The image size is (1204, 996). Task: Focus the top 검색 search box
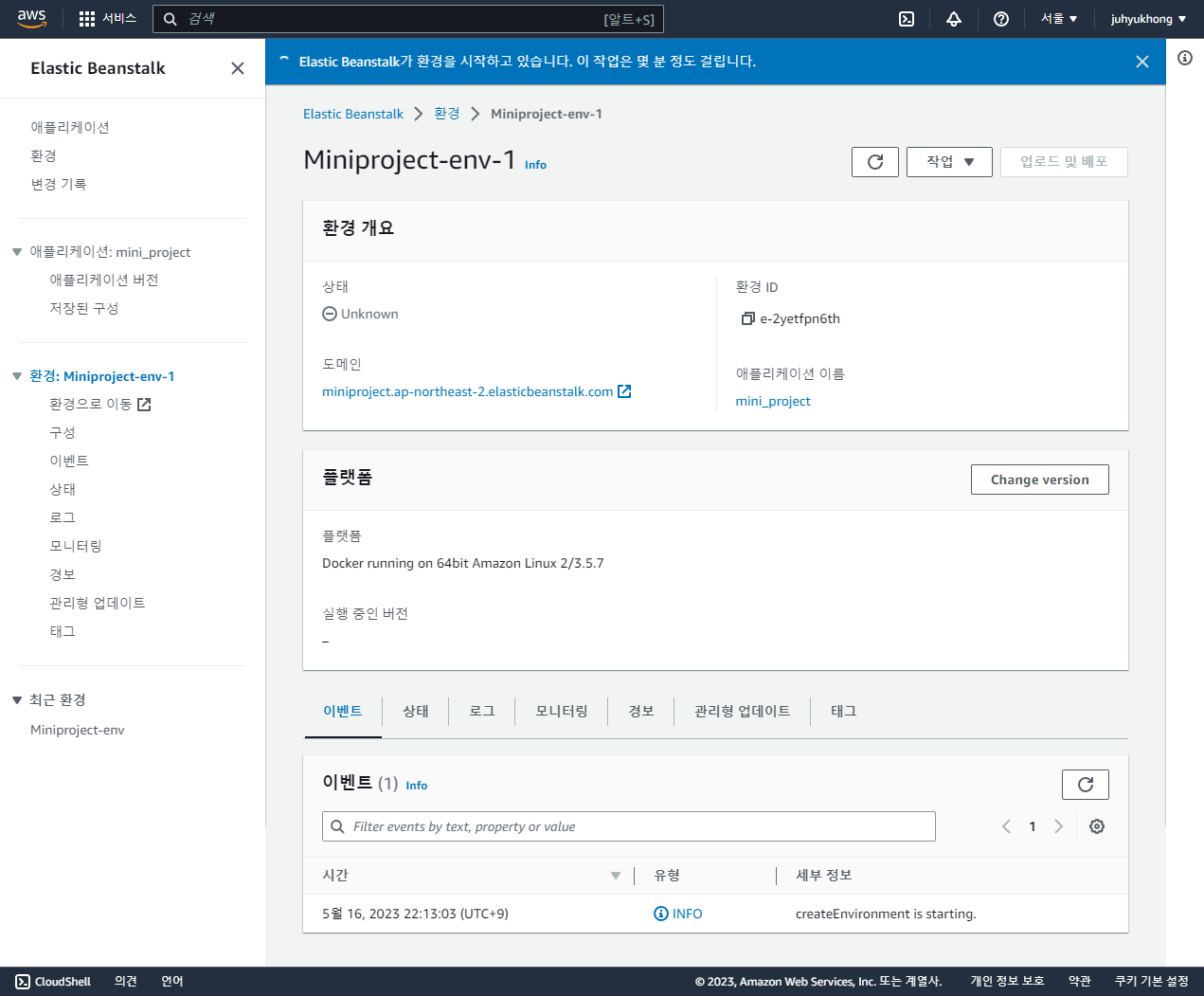tap(408, 19)
